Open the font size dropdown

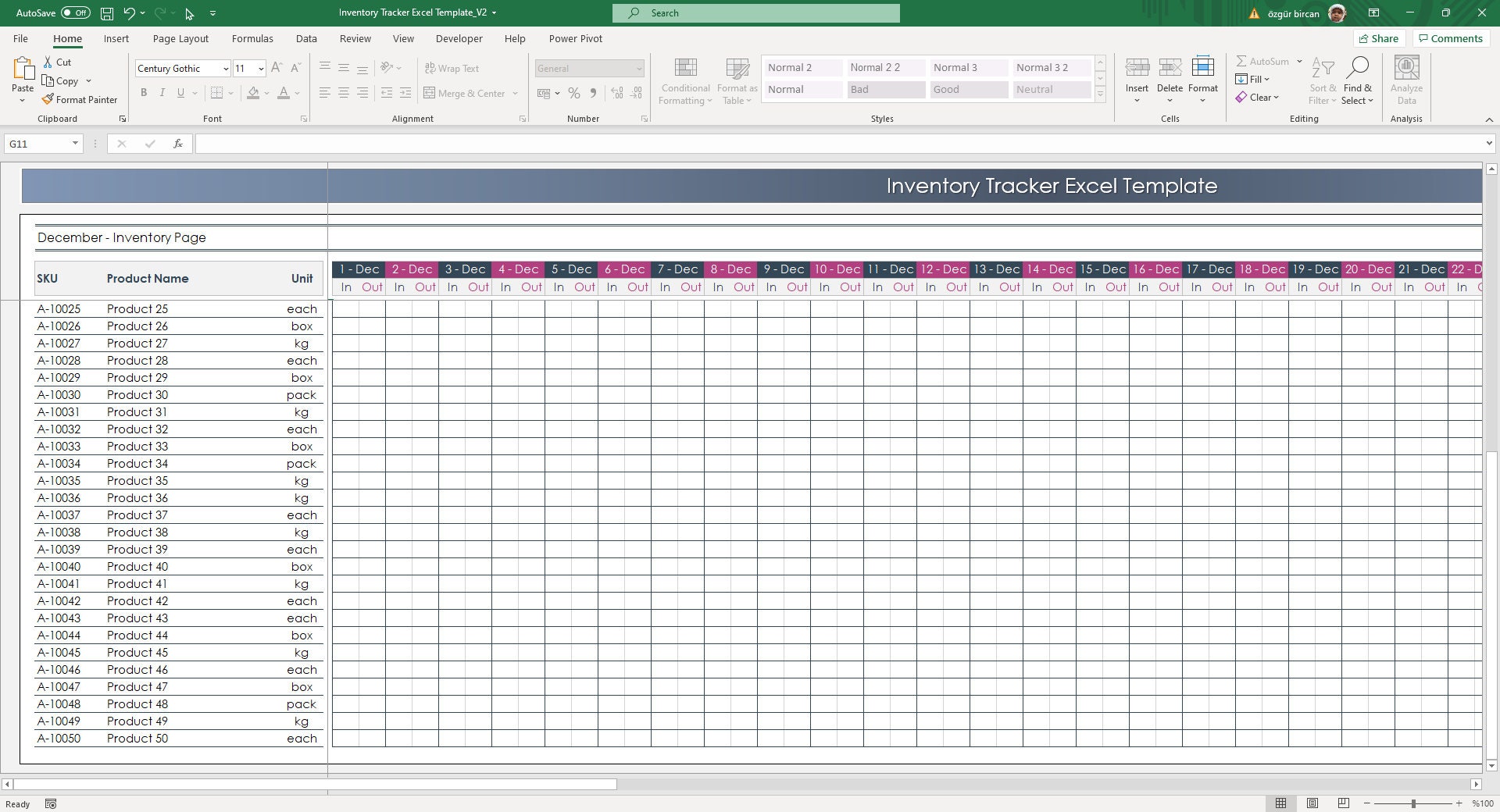point(259,68)
